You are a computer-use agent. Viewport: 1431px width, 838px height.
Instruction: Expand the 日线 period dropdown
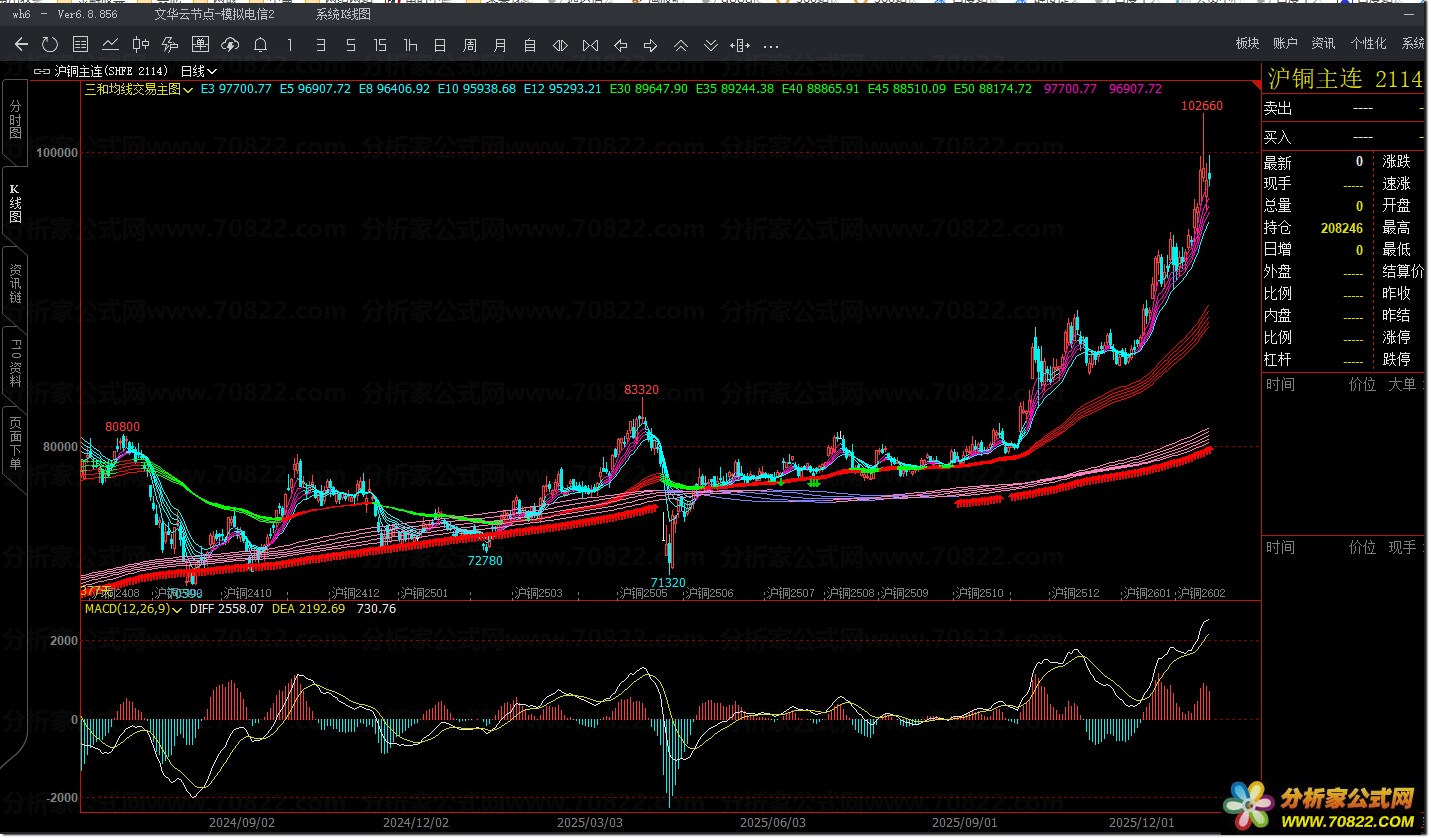[198, 71]
